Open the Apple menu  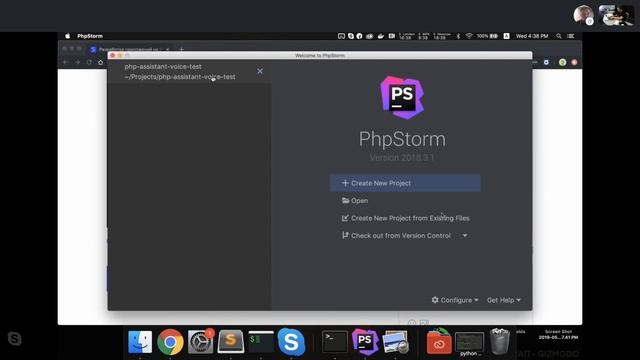pyautogui.click(x=67, y=36)
